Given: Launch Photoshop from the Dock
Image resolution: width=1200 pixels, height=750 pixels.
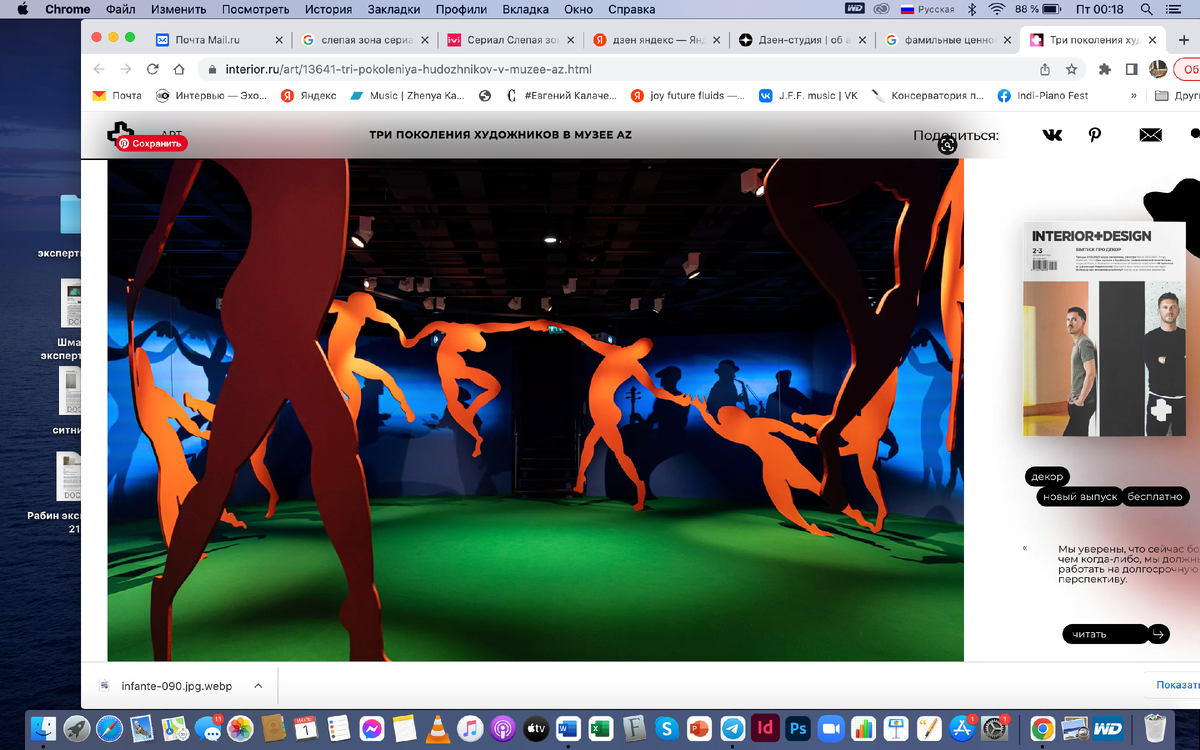Looking at the screenshot, I should (798, 727).
